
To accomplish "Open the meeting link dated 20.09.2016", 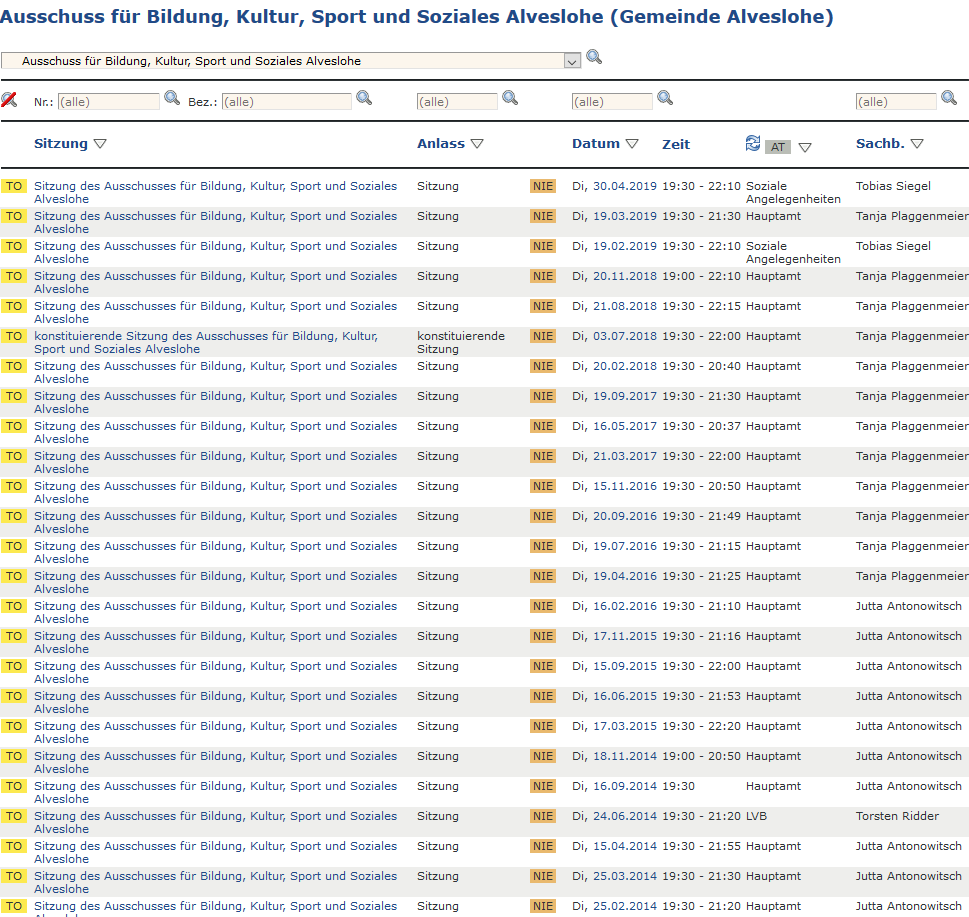I will (x=216, y=522).
